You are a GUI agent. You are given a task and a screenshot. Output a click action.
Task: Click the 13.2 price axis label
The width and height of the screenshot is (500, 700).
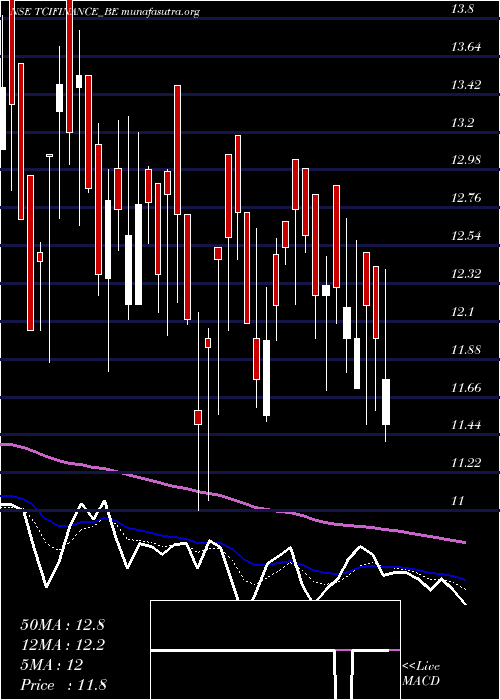tap(462, 123)
